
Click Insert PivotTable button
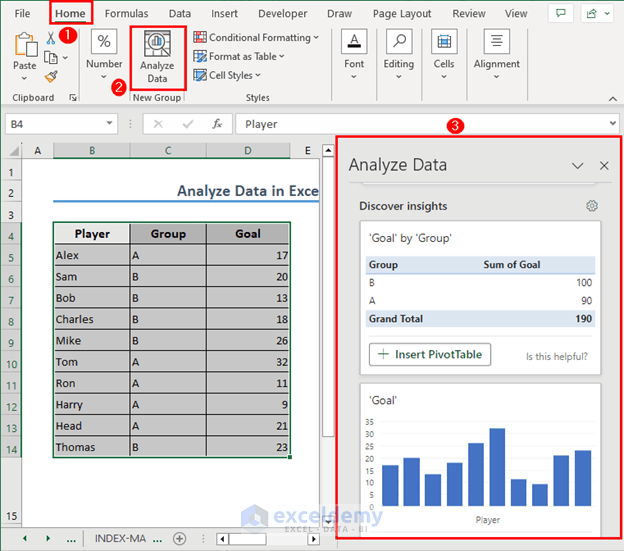point(430,354)
